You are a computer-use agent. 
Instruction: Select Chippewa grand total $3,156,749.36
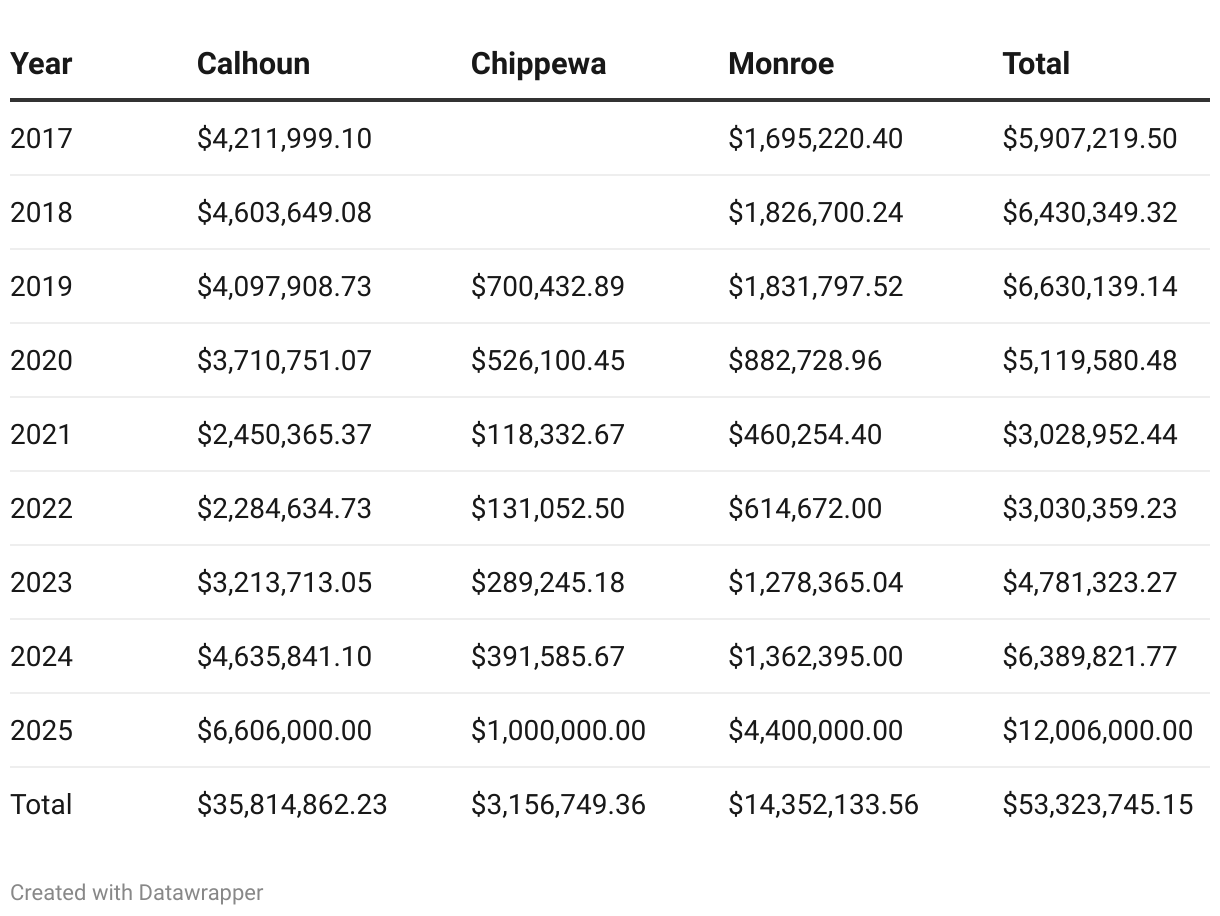(558, 804)
